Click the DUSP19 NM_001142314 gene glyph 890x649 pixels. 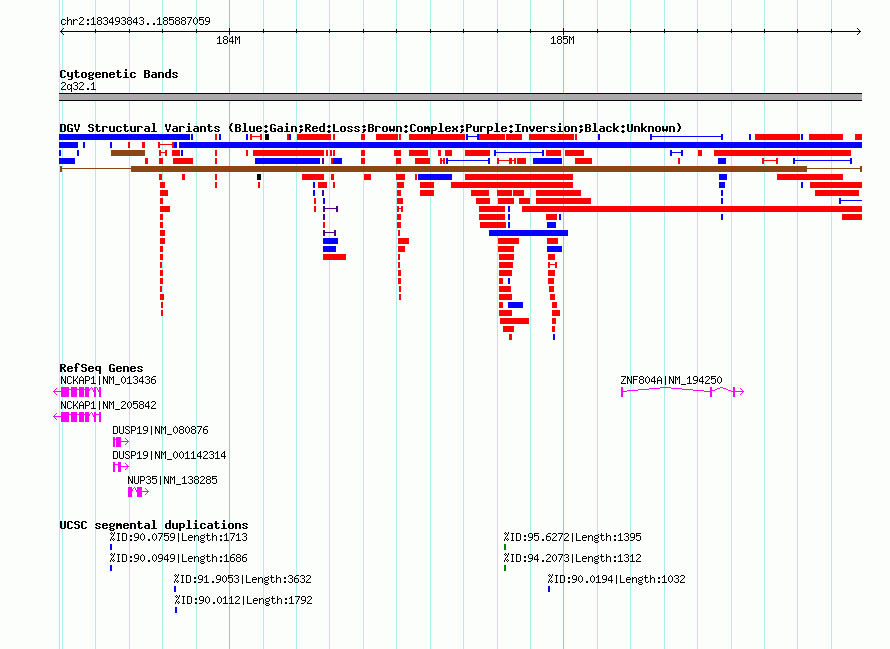pyautogui.click(x=120, y=467)
